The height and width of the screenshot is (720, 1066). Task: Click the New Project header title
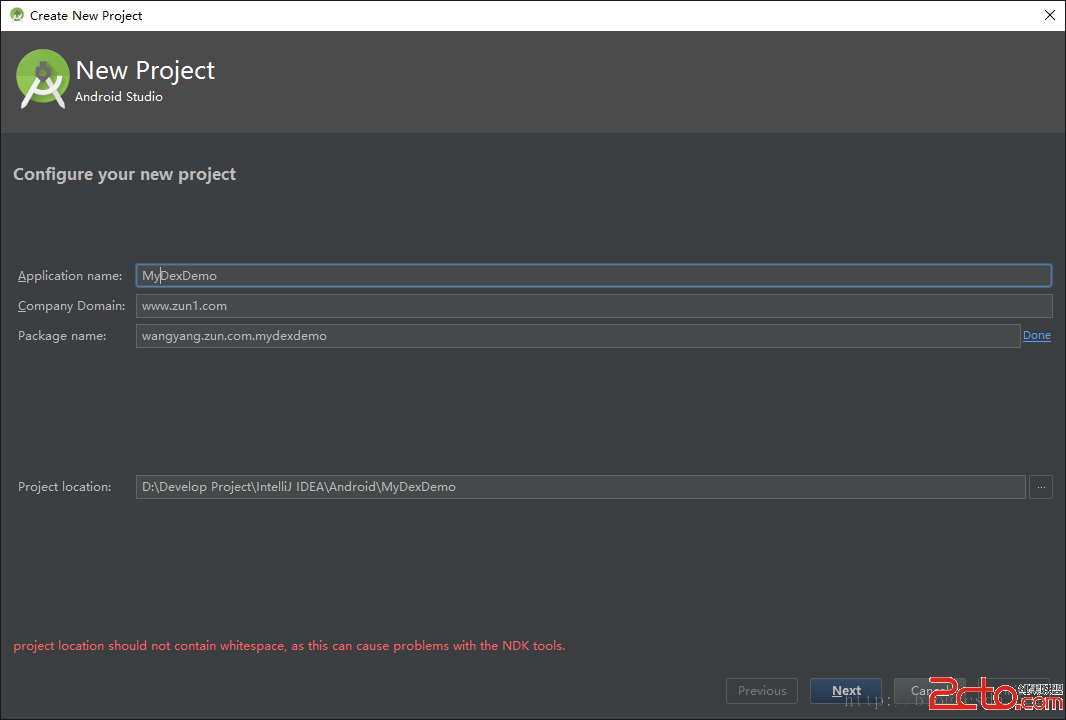click(145, 71)
